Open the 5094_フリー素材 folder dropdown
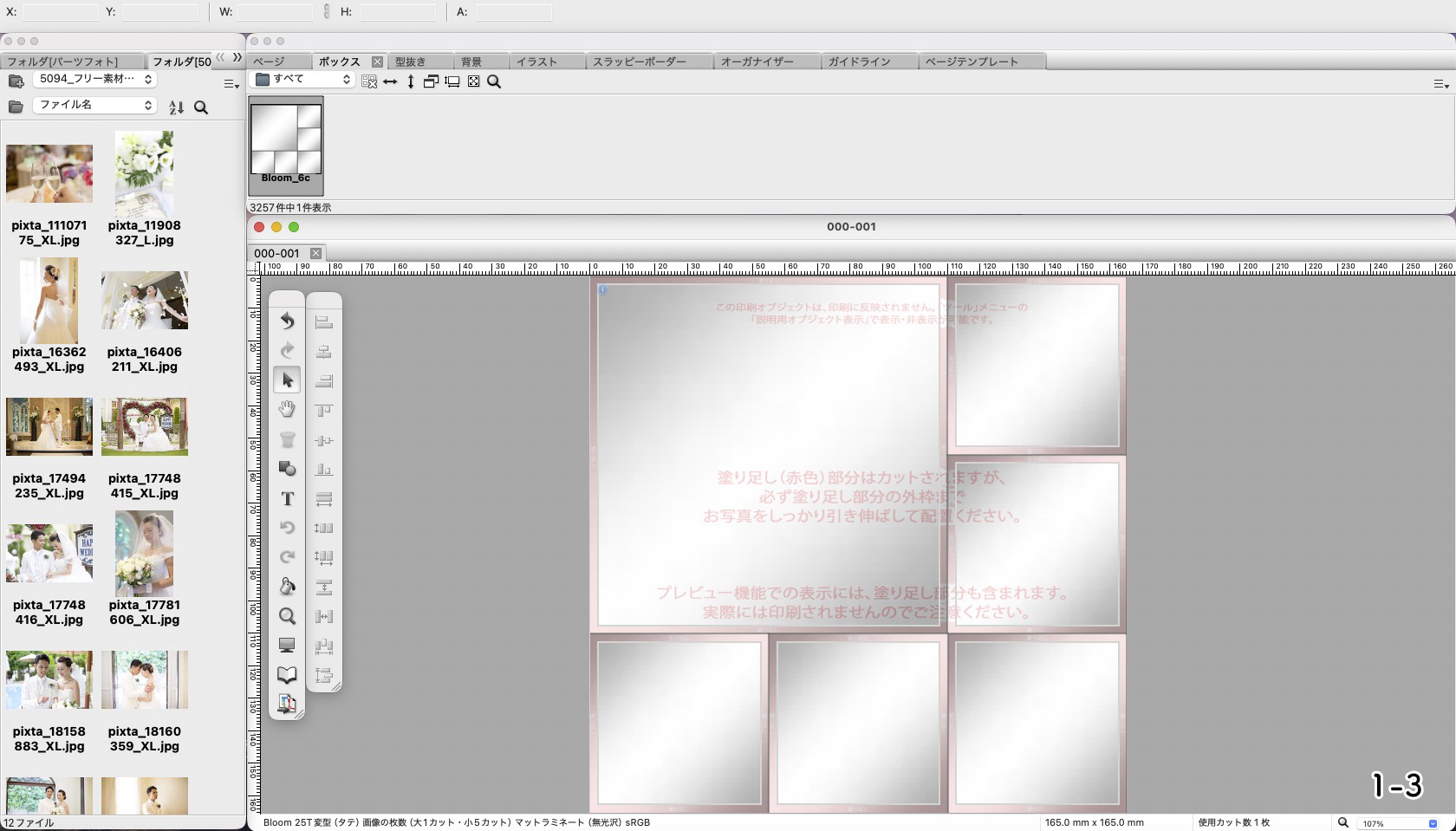This screenshot has width=1456, height=831. point(94,79)
